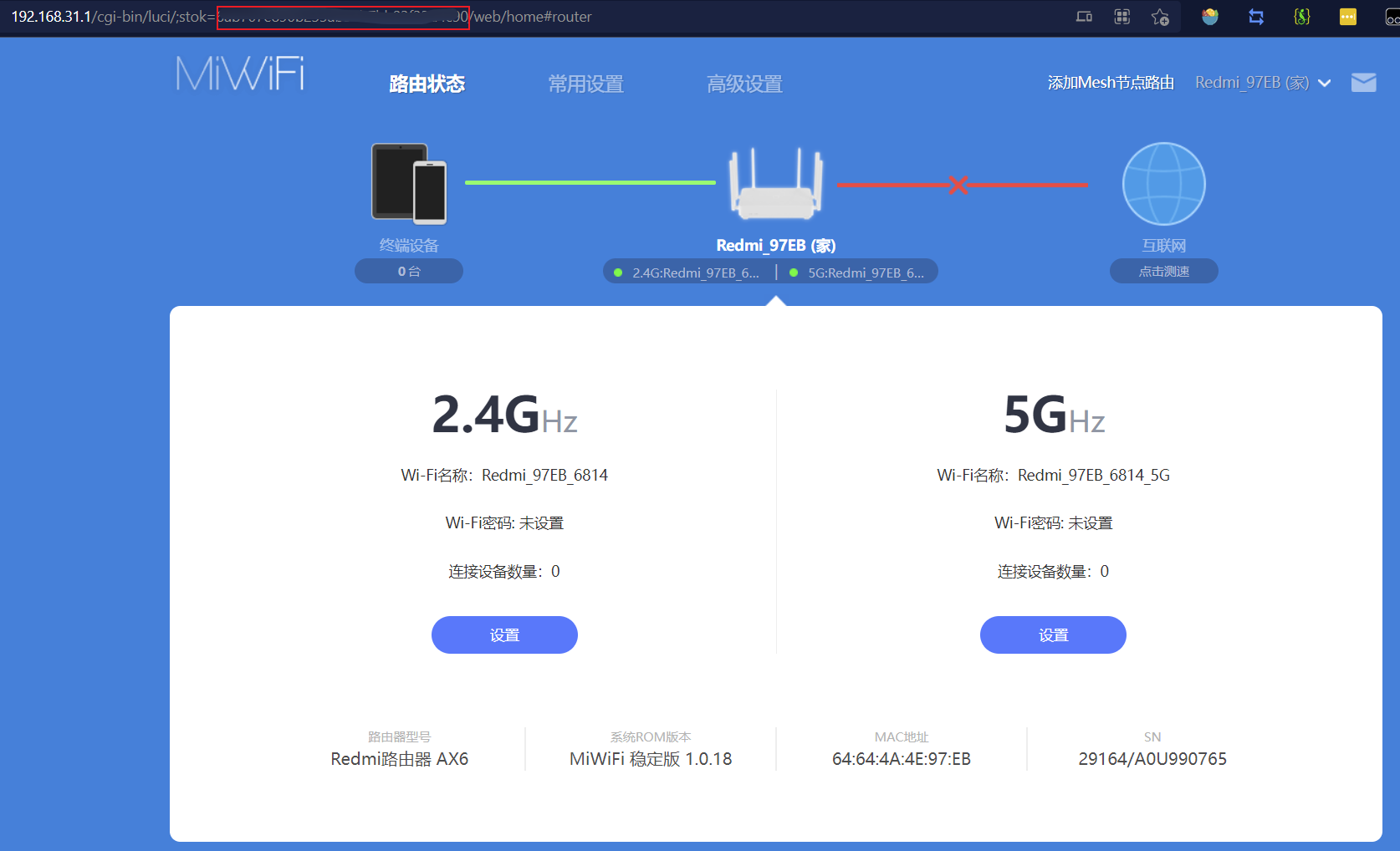Select the 2.4G:Redmi_97EB_6... status pill

[x=687, y=273]
